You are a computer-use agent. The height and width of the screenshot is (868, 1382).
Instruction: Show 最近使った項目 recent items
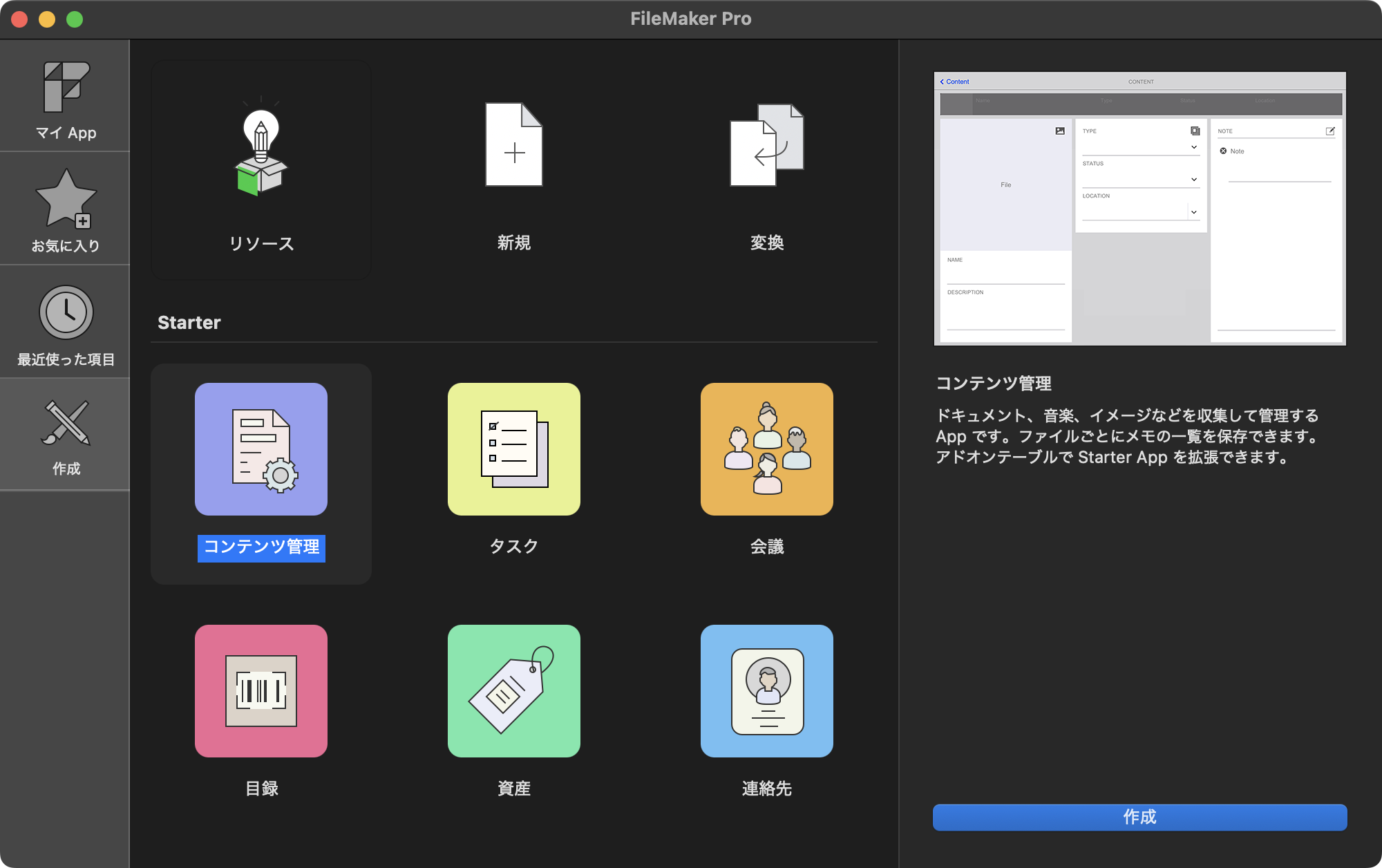click(65, 323)
